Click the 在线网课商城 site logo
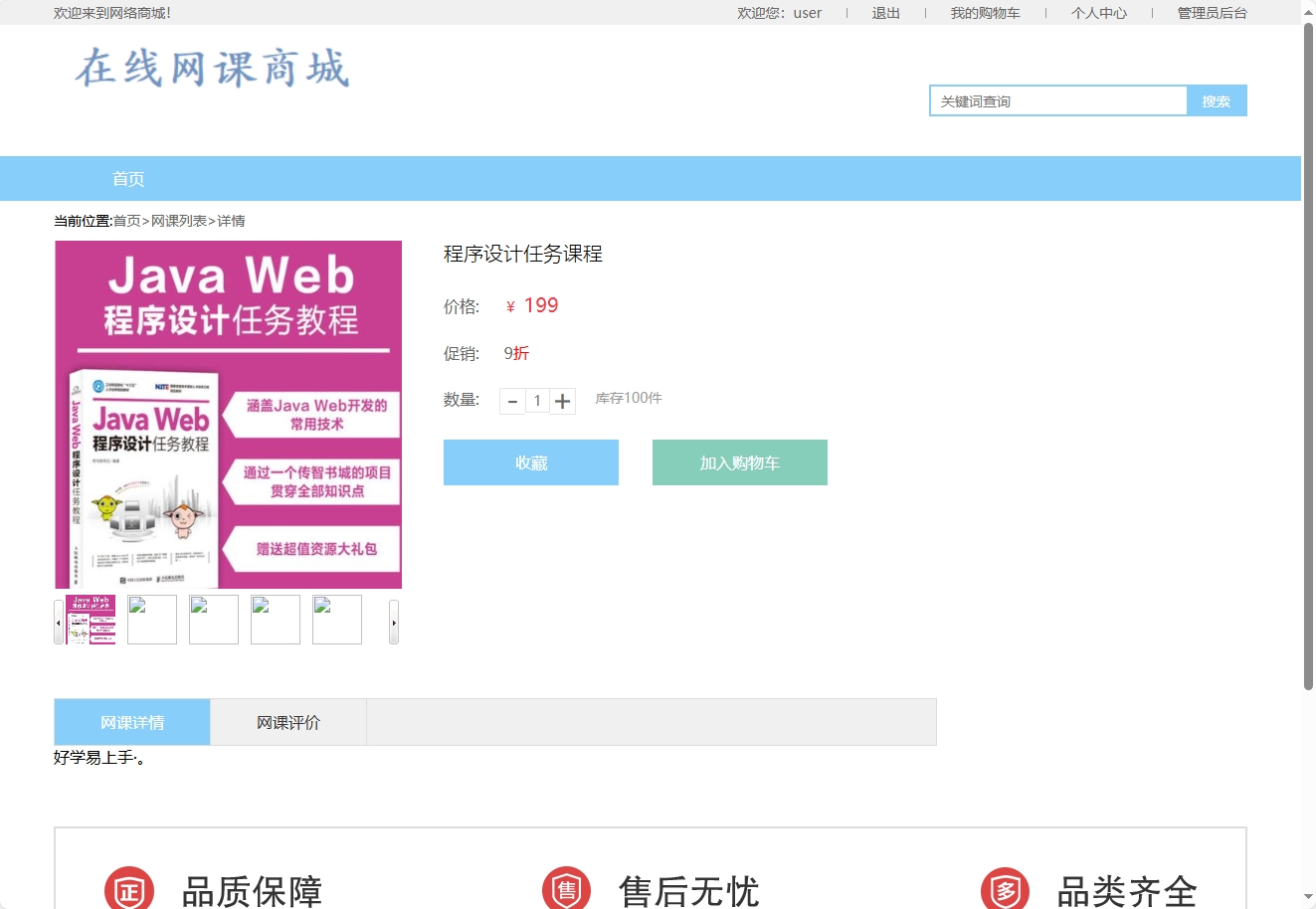Viewport: 1316px width, 909px height. pyautogui.click(x=209, y=70)
